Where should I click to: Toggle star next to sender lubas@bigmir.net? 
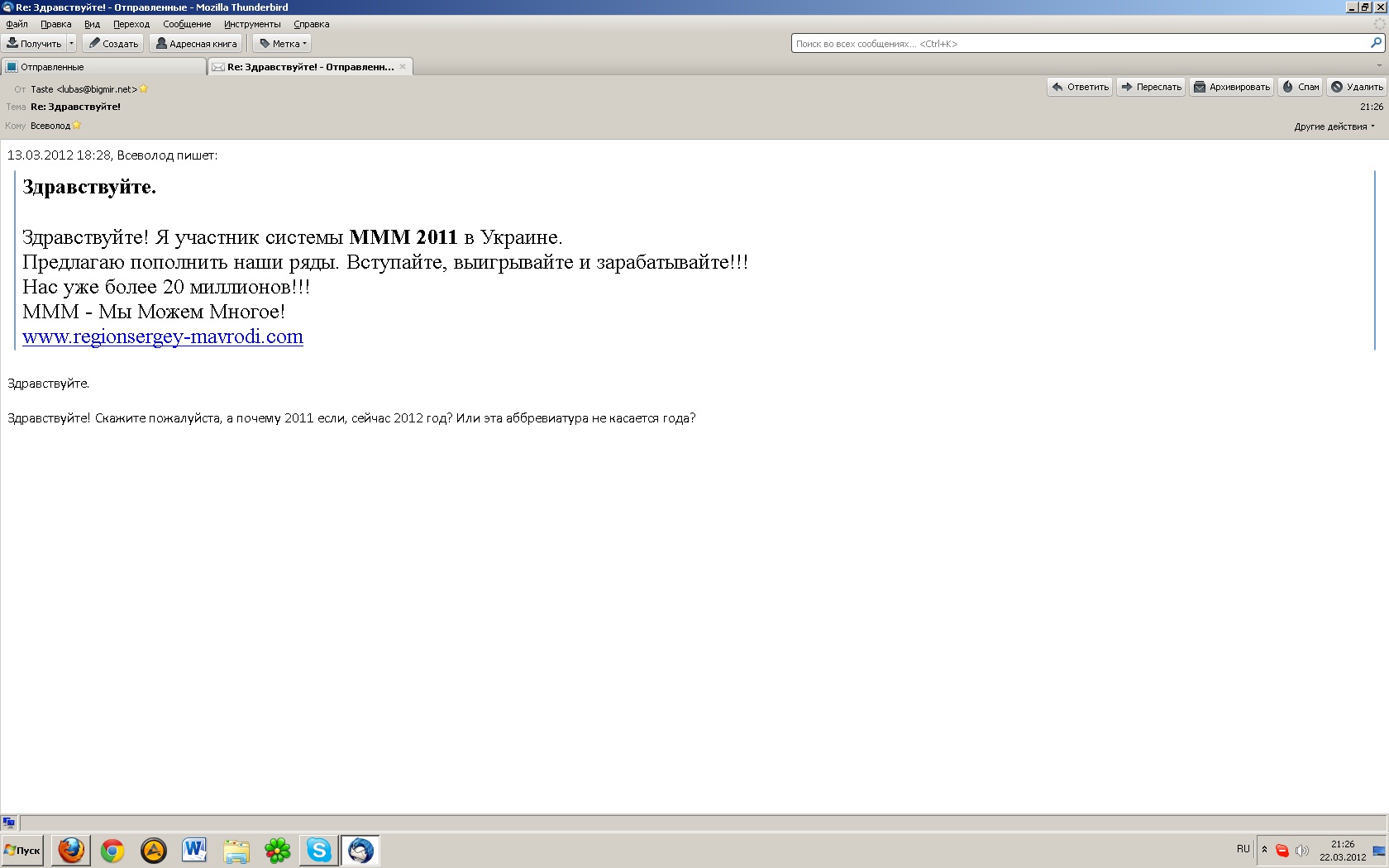click(x=144, y=88)
